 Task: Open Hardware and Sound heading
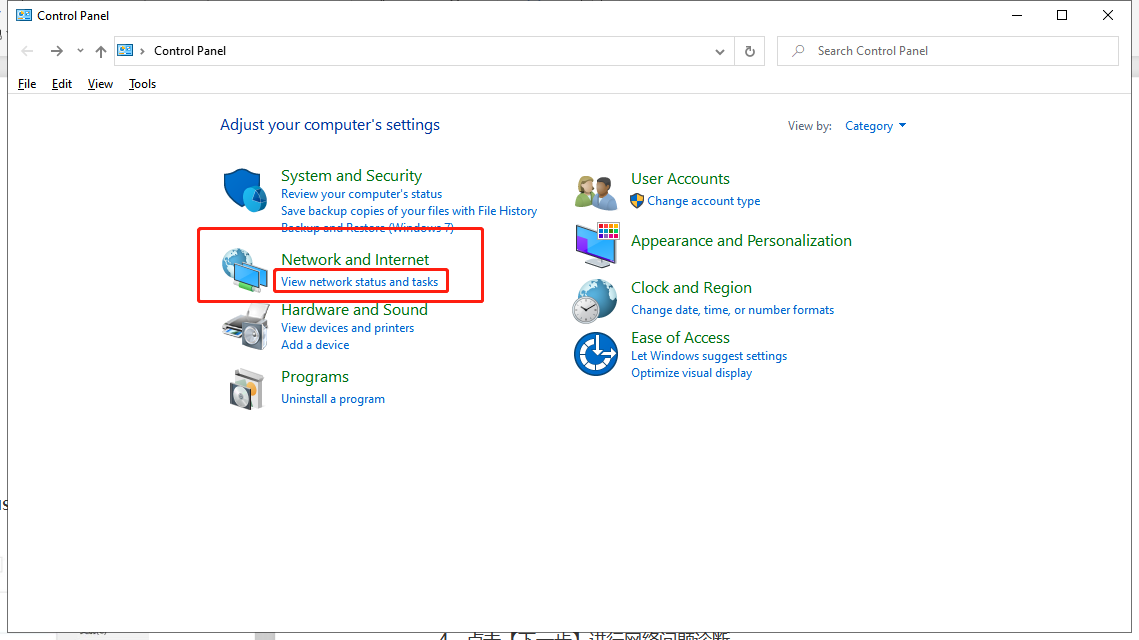(354, 309)
